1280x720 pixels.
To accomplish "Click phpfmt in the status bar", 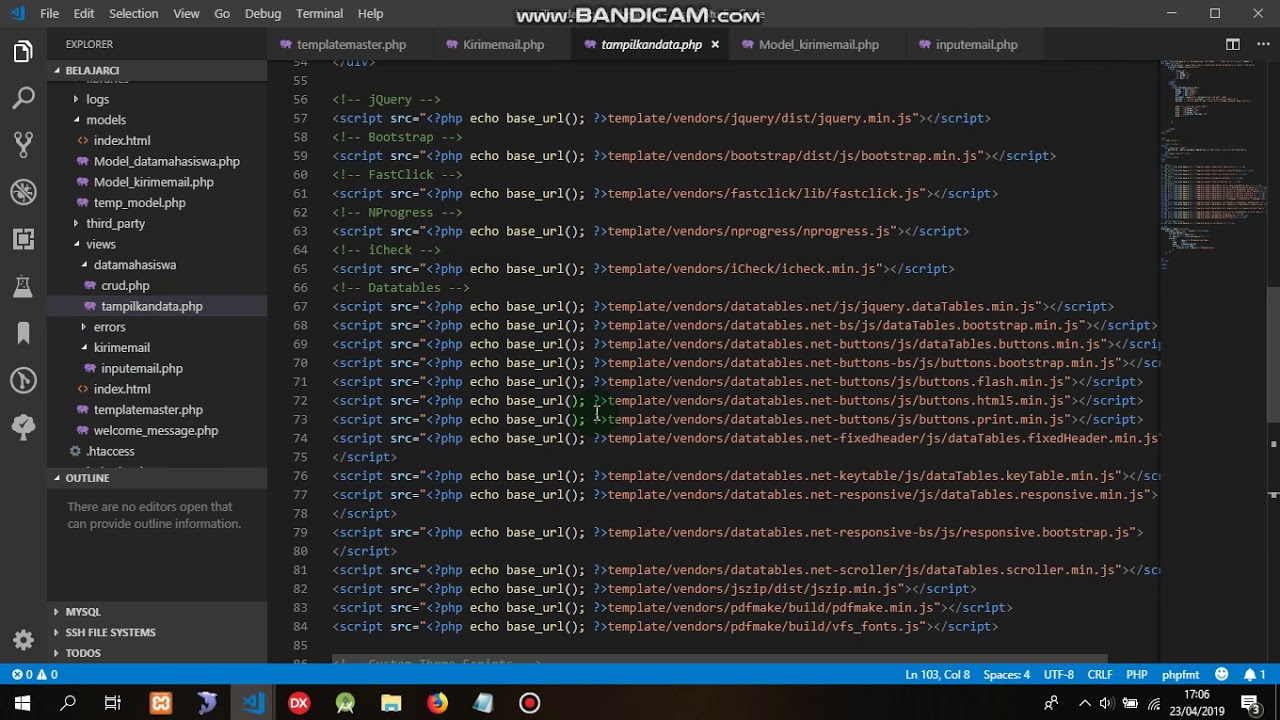I will (1180, 675).
